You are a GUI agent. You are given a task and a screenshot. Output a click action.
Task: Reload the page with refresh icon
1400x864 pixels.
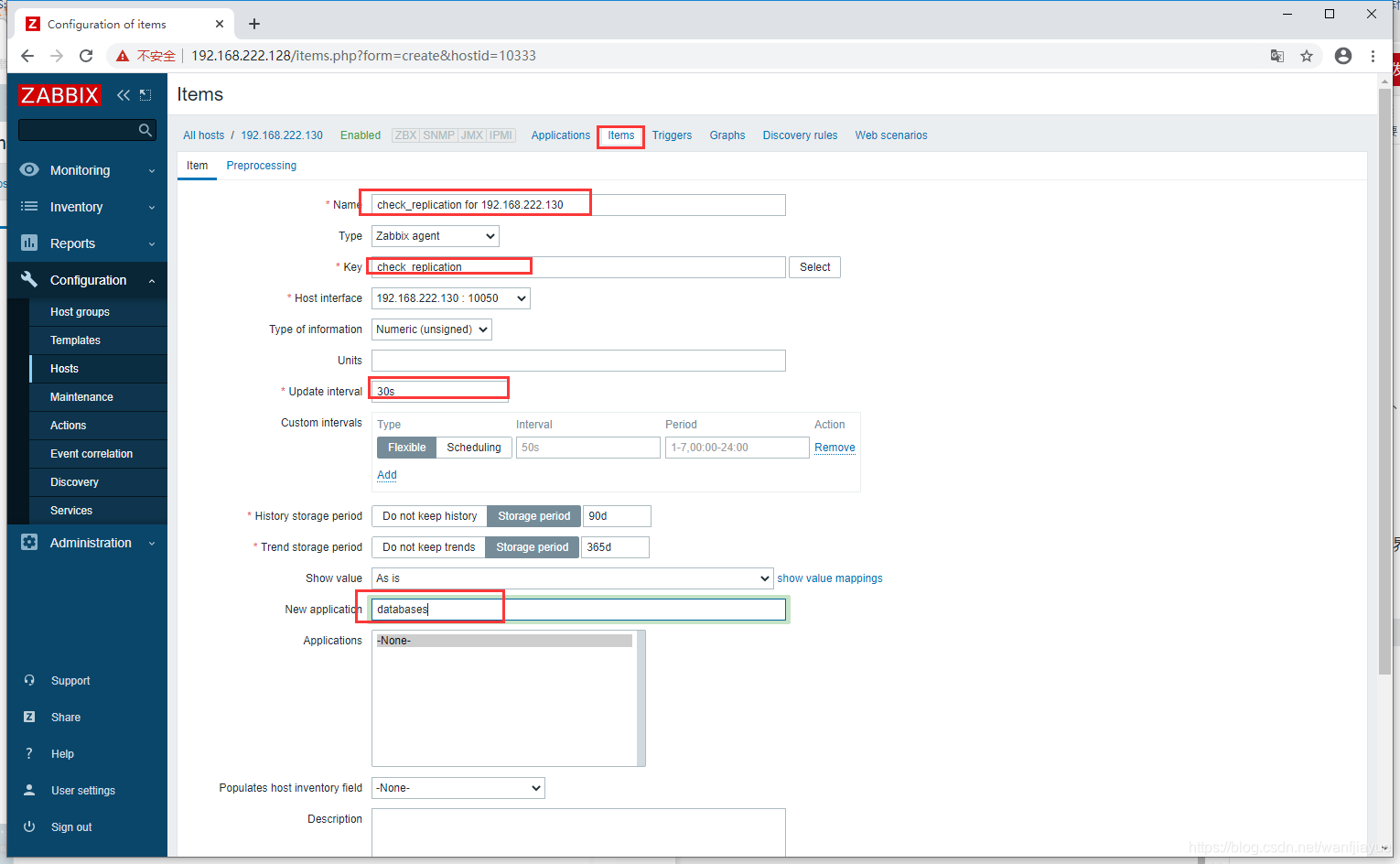[86, 56]
